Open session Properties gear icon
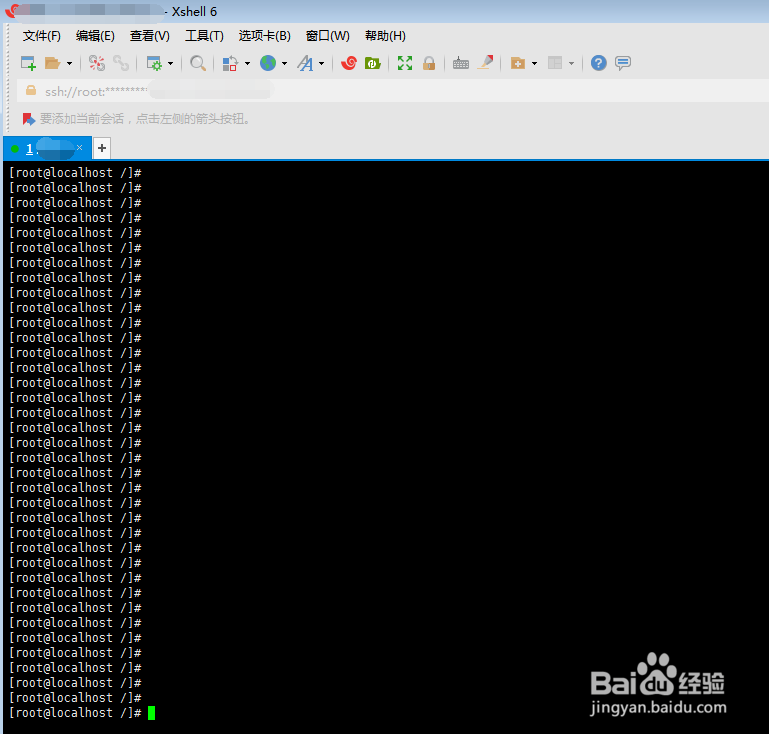The width and height of the screenshot is (769, 734). pos(154,63)
